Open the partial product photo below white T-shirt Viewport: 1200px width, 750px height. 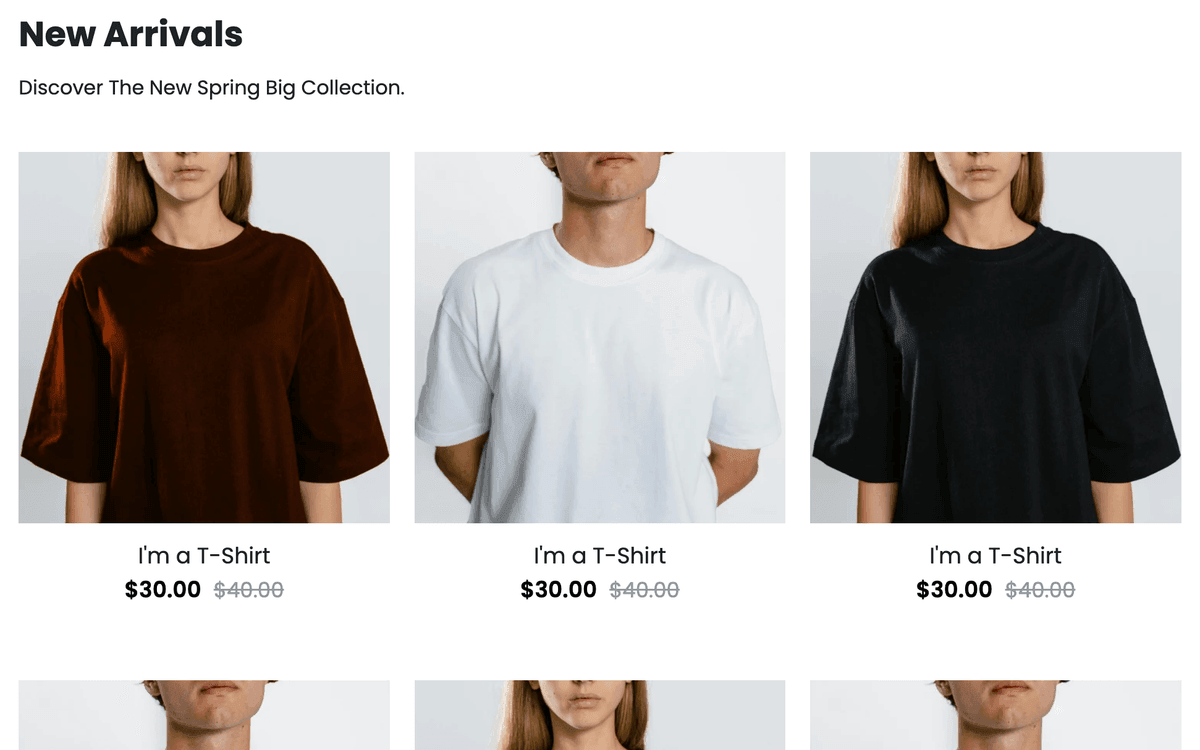pyautogui.click(x=599, y=715)
